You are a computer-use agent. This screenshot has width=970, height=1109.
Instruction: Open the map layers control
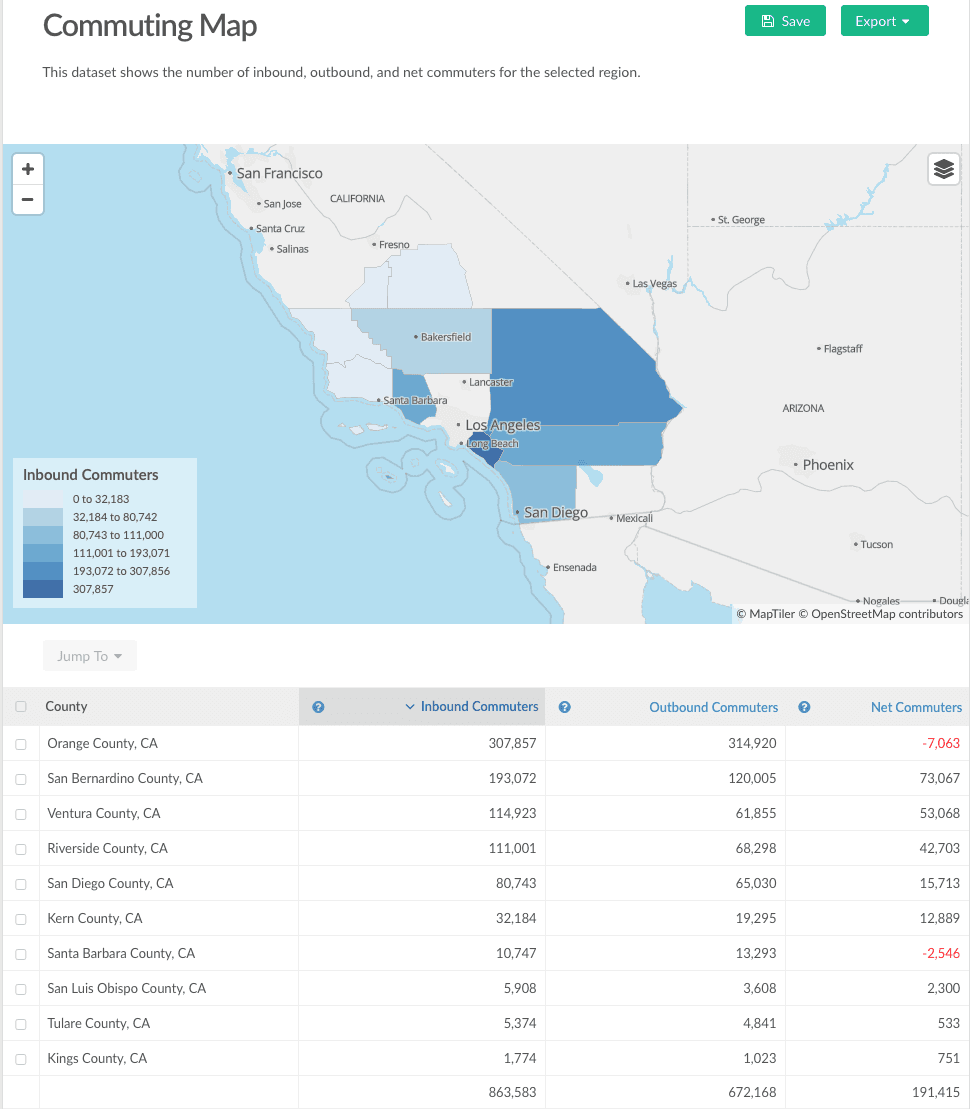[943, 169]
